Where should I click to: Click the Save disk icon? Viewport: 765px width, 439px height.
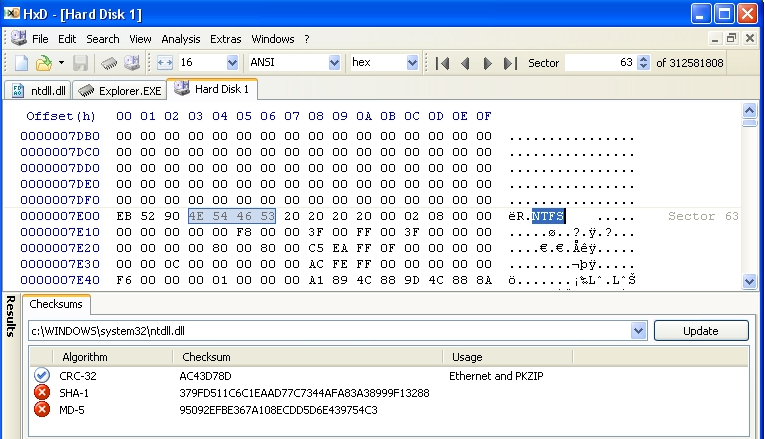(81, 63)
